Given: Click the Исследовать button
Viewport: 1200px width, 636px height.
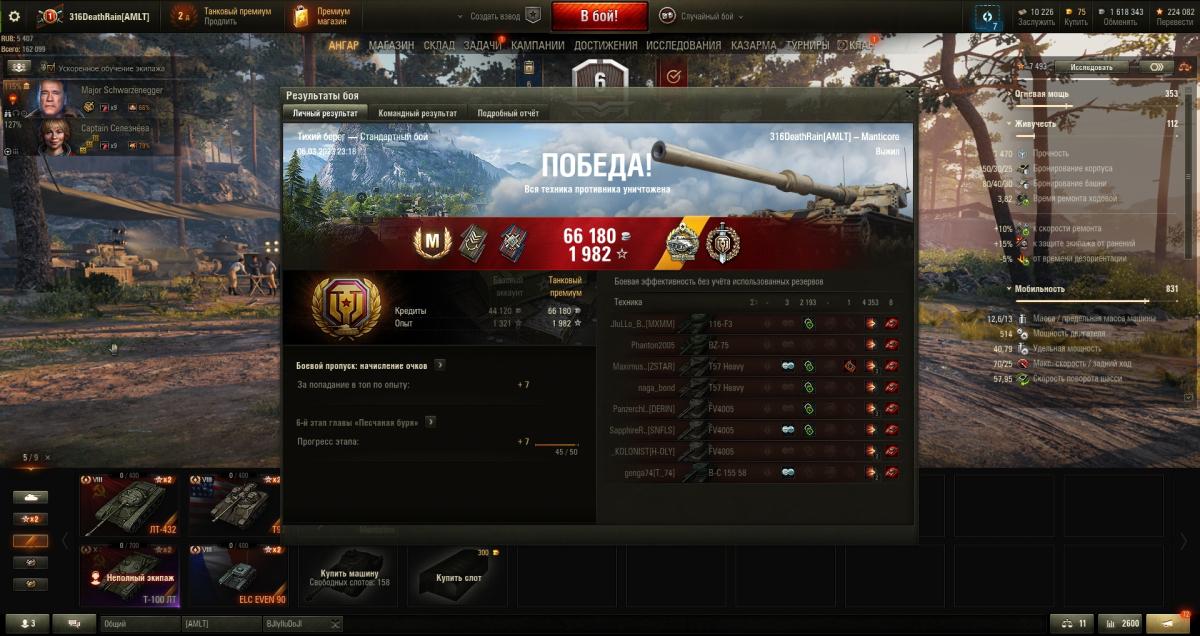Looking at the screenshot, I should [x=1091, y=67].
